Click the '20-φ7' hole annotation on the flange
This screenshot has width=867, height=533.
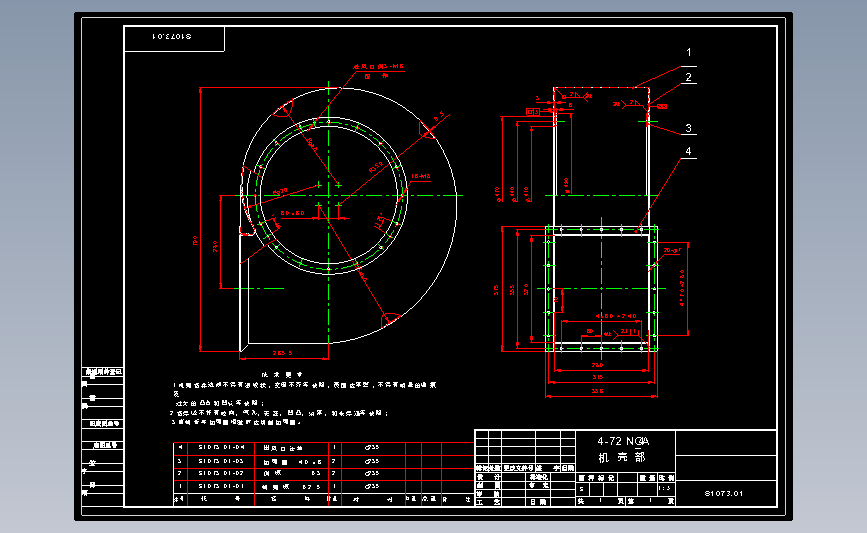point(672,250)
